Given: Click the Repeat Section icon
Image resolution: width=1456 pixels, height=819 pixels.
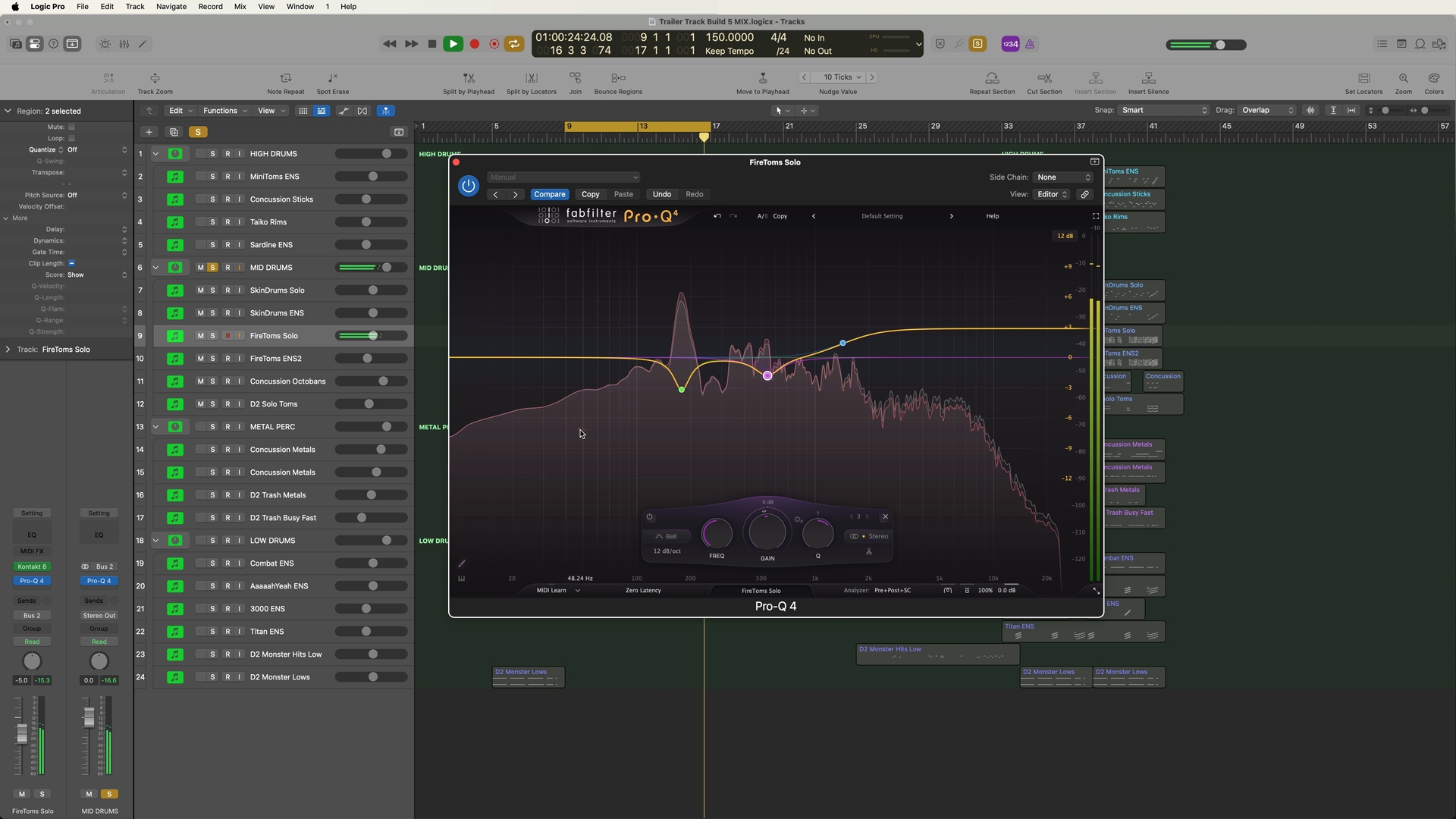Looking at the screenshot, I should click(992, 78).
